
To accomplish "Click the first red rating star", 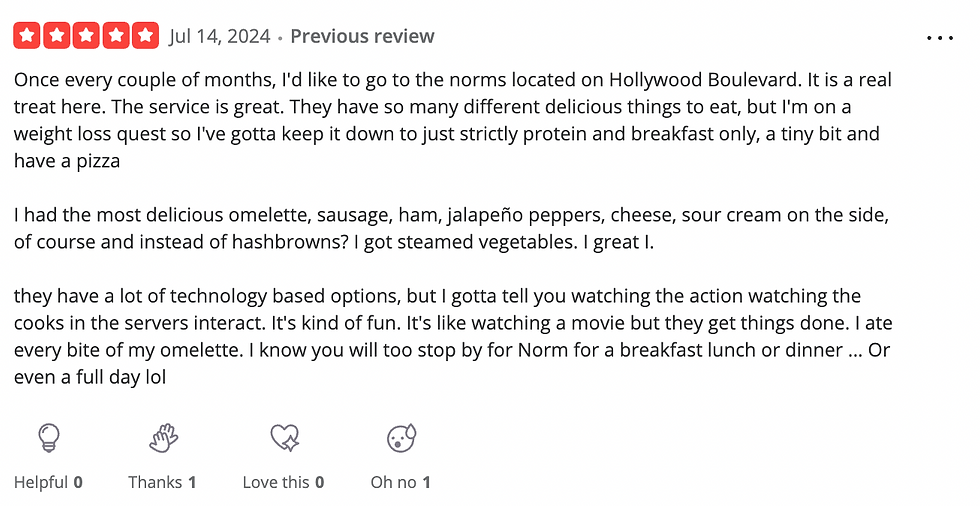I will [26, 36].
